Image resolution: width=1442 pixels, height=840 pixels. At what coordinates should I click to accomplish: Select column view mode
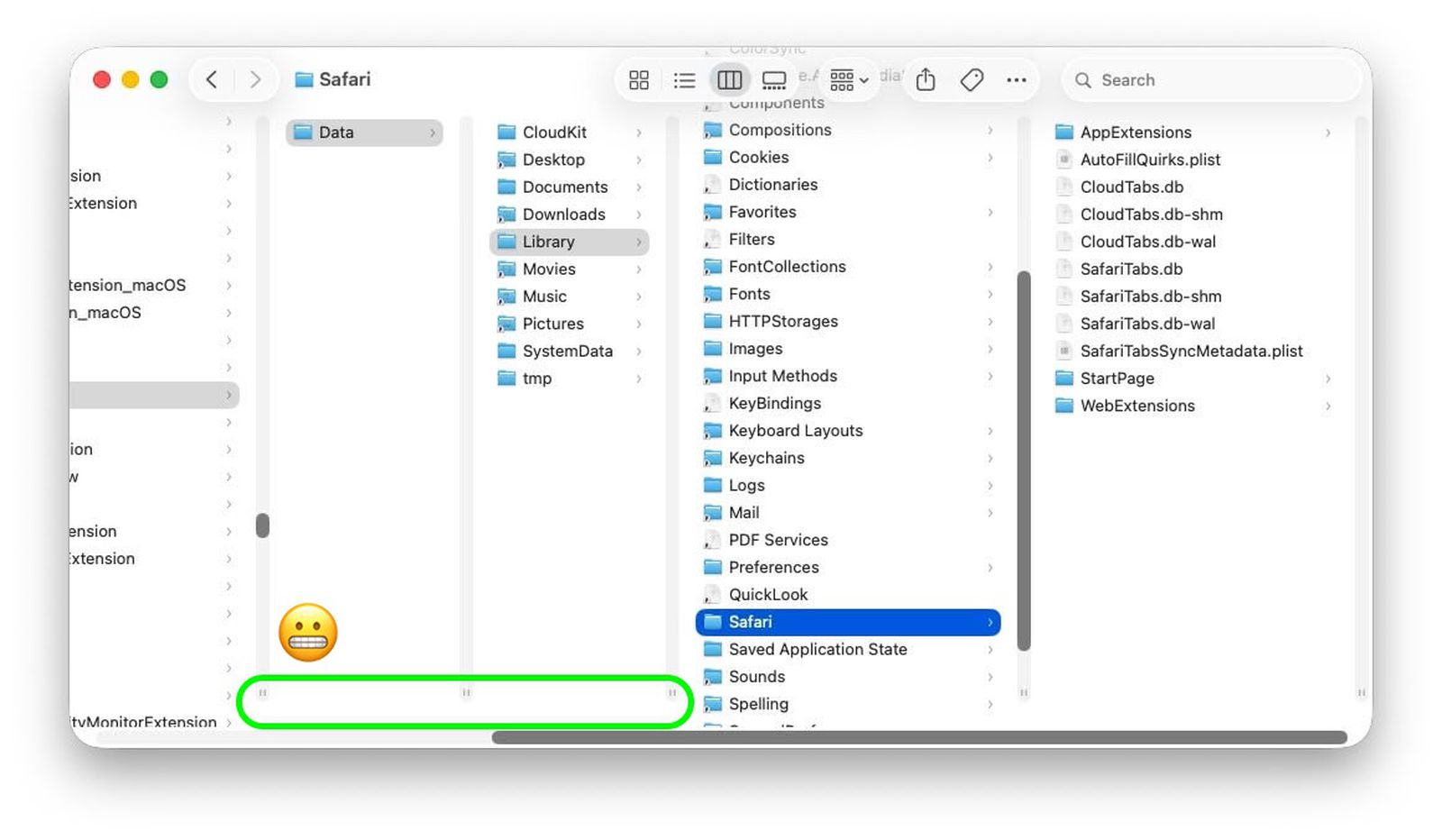(729, 80)
